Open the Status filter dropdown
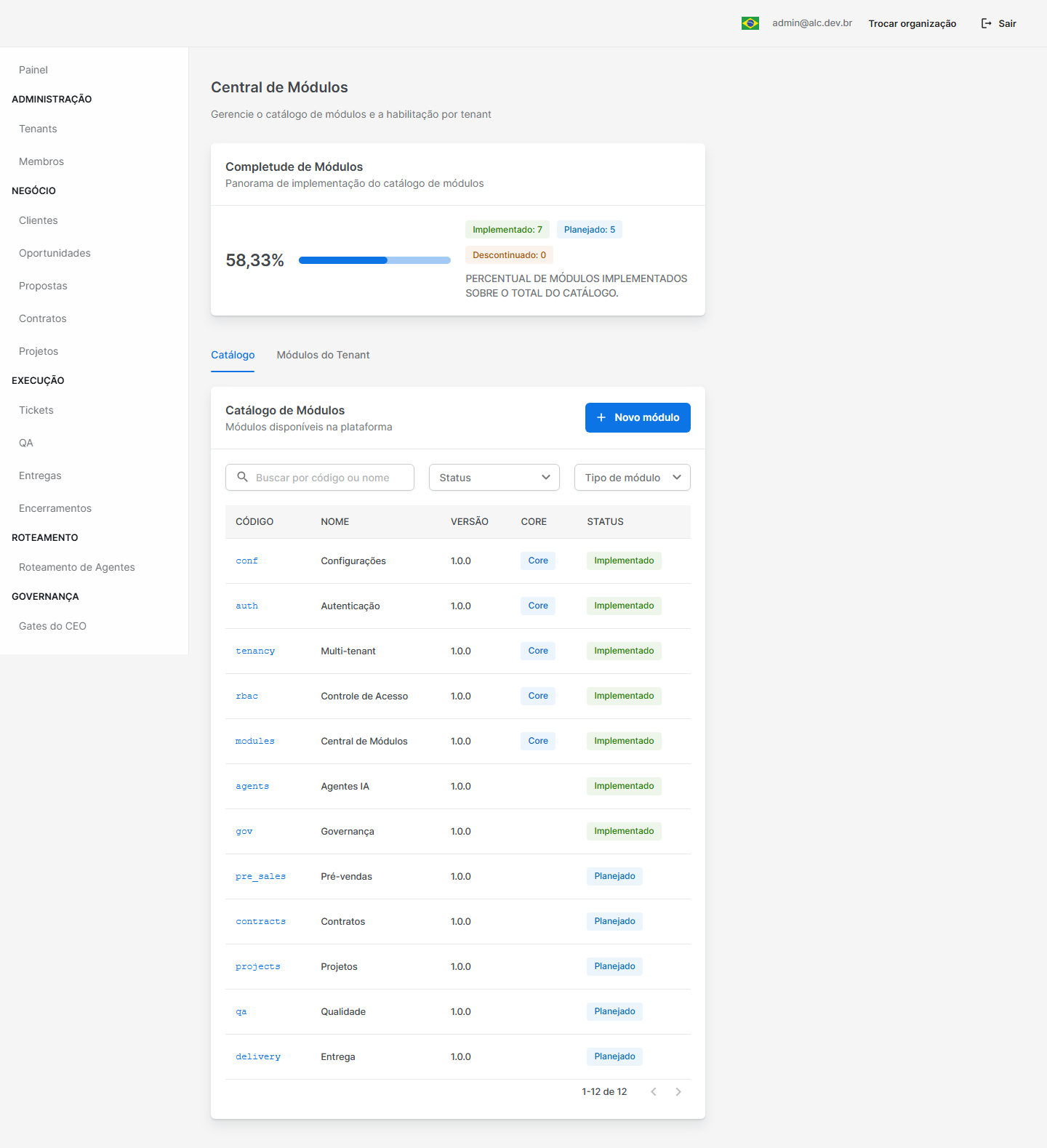 tap(494, 478)
